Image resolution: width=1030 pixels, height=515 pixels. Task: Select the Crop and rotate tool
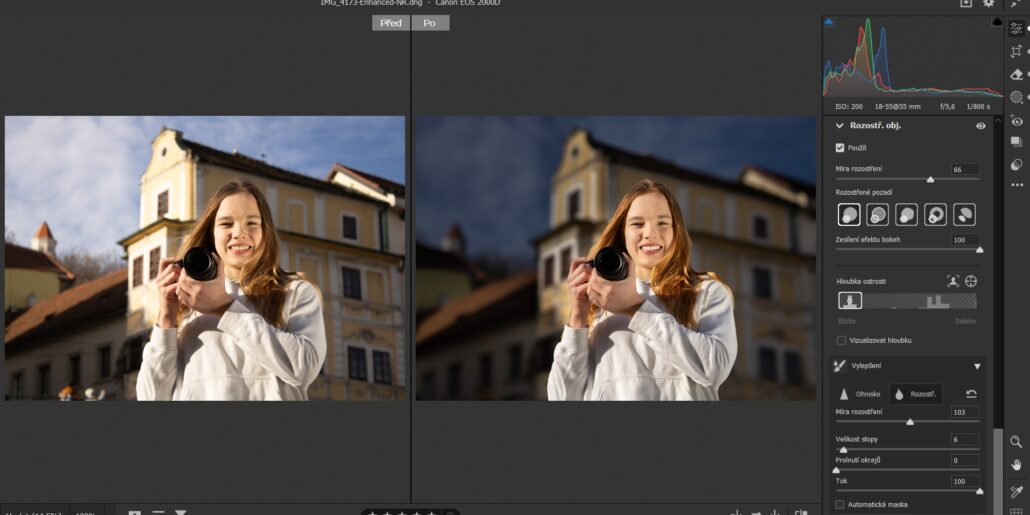point(1016,51)
